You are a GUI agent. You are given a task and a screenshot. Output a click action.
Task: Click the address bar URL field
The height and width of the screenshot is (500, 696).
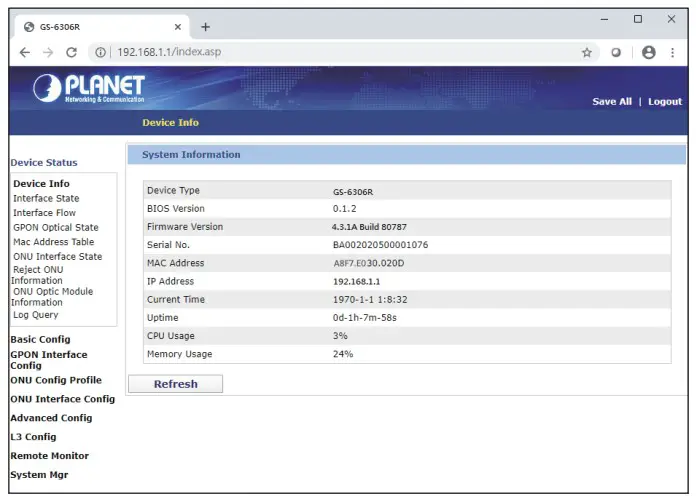346,52
